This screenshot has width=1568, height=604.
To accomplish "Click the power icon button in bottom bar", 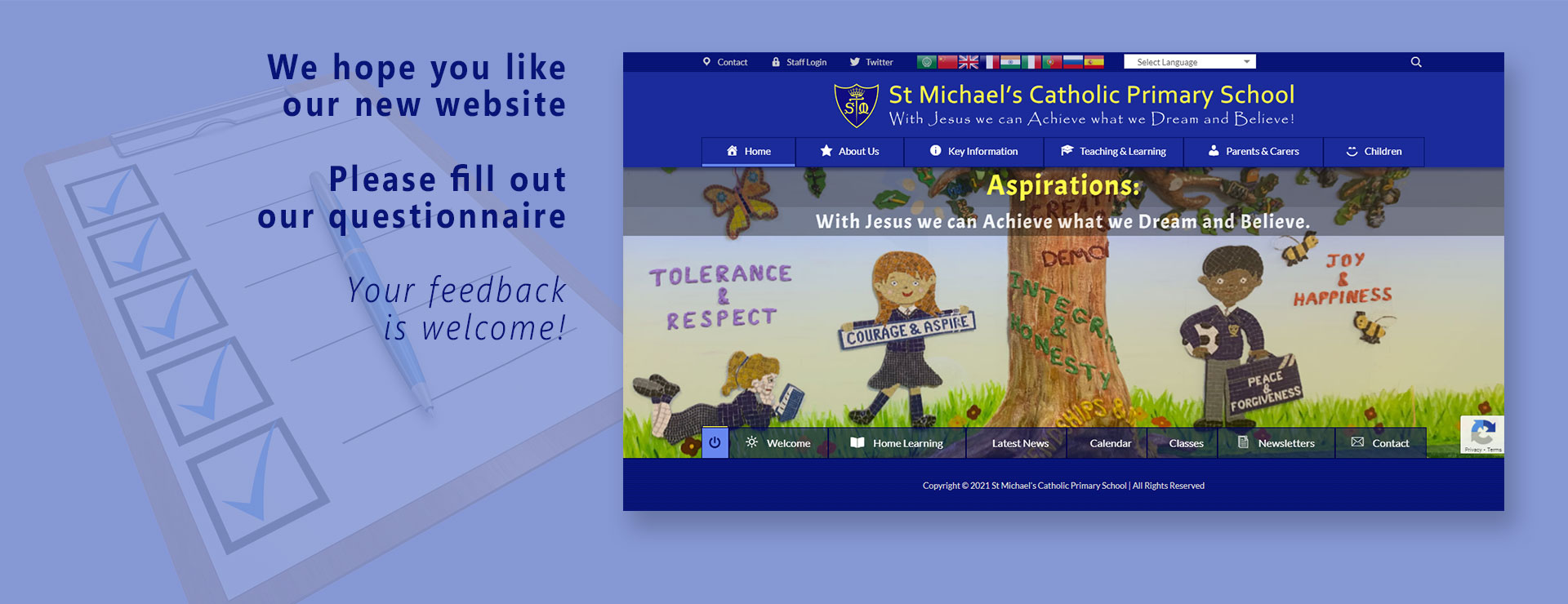I will pos(715,442).
